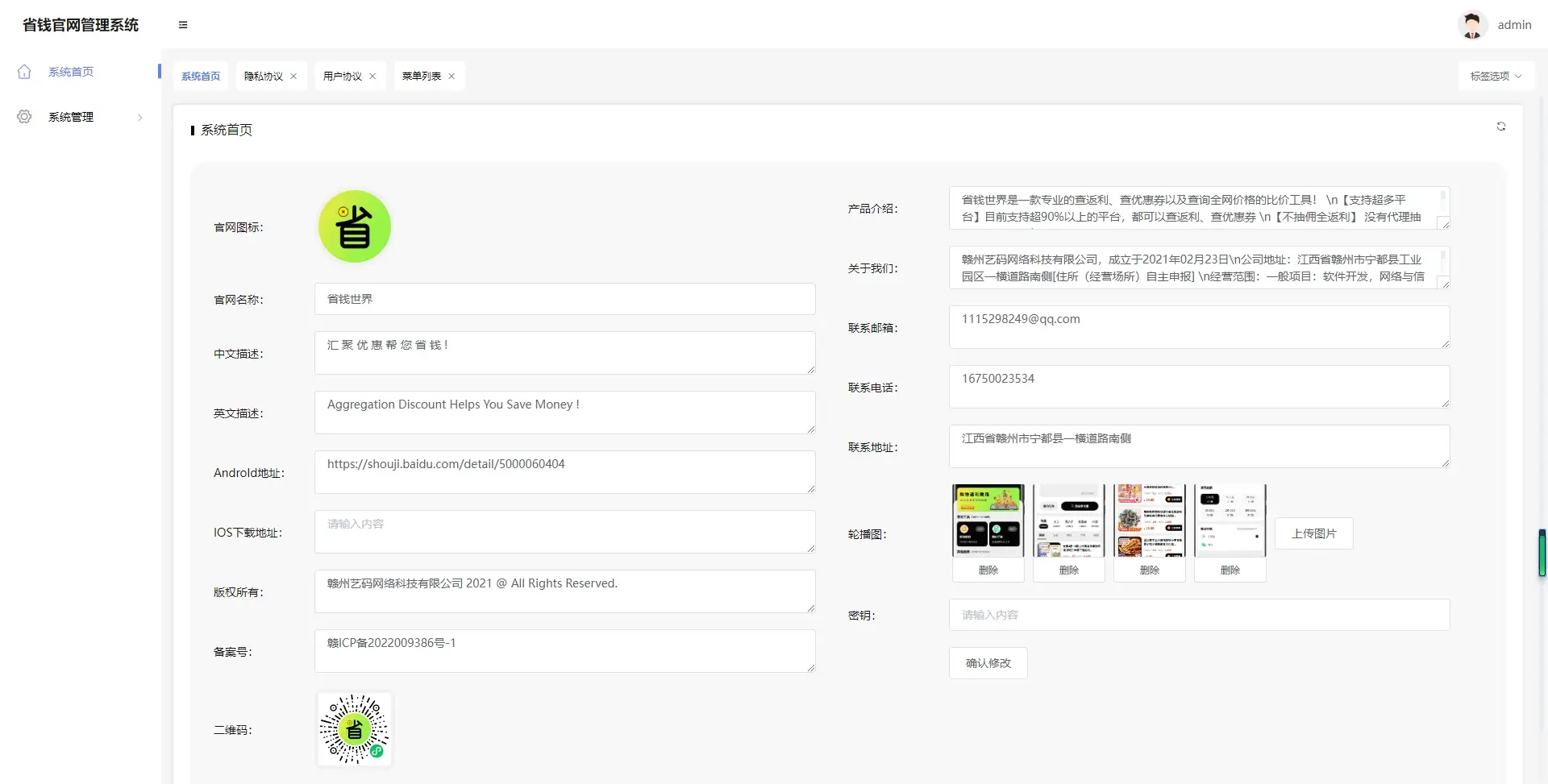Switch to the 用户协议 tab
The image size is (1548, 784).
(x=343, y=77)
